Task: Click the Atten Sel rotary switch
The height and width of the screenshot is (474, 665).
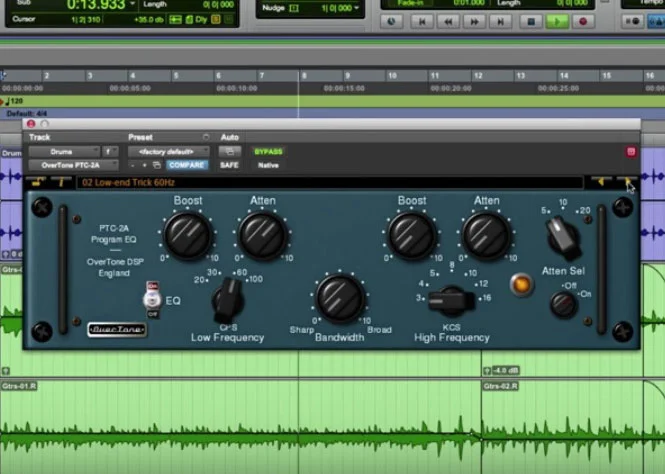Action: [563, 238]
